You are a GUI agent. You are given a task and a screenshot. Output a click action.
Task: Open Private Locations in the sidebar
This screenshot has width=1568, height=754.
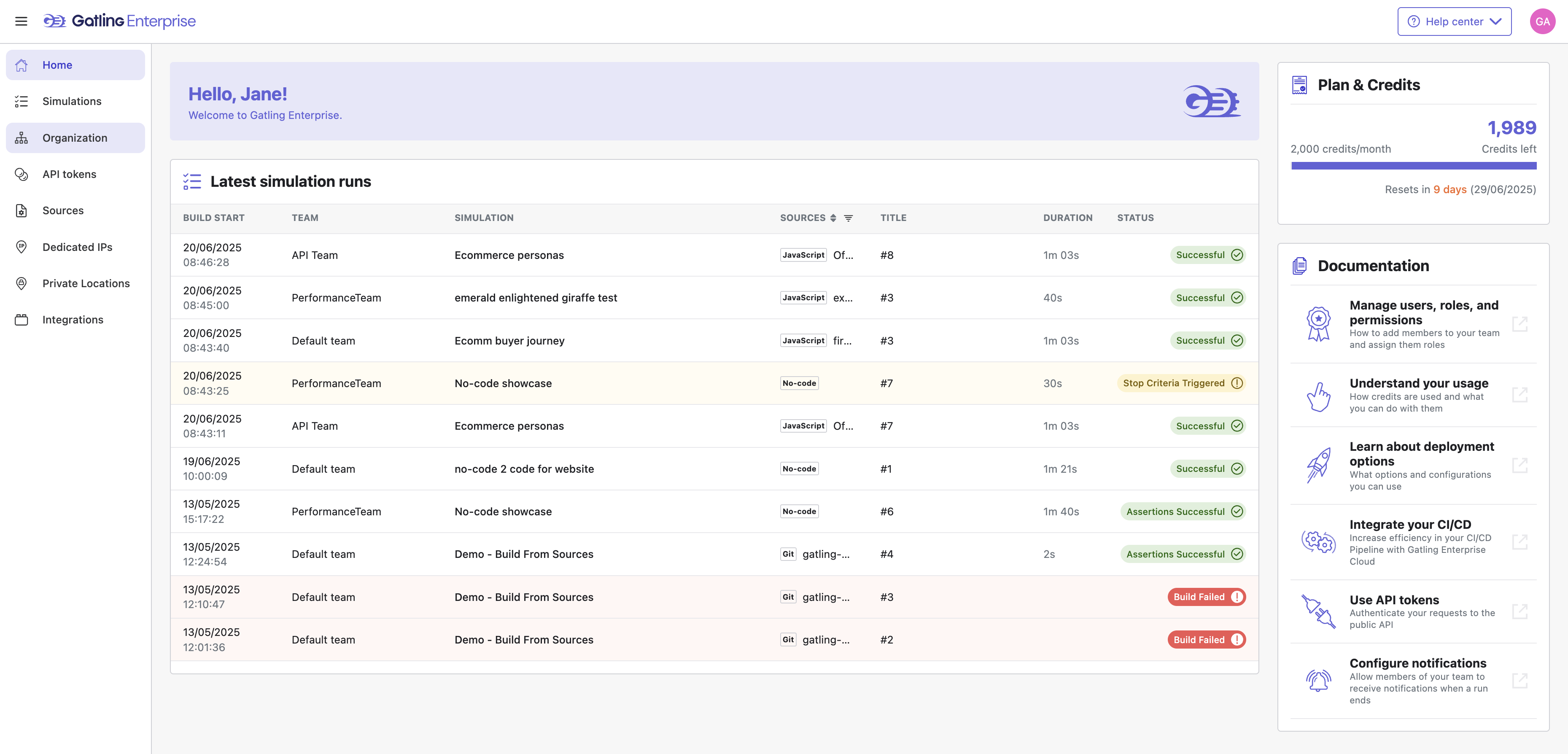[x=75, y=283]
